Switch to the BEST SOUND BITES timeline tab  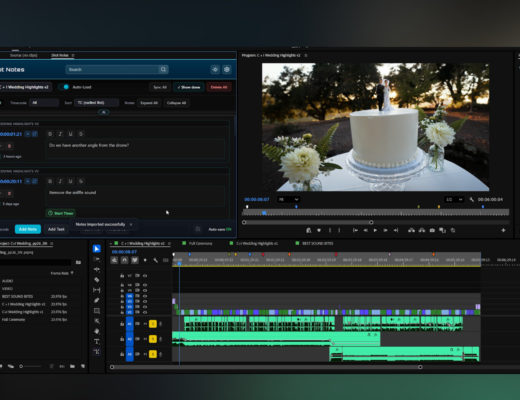tap(318, 243)
